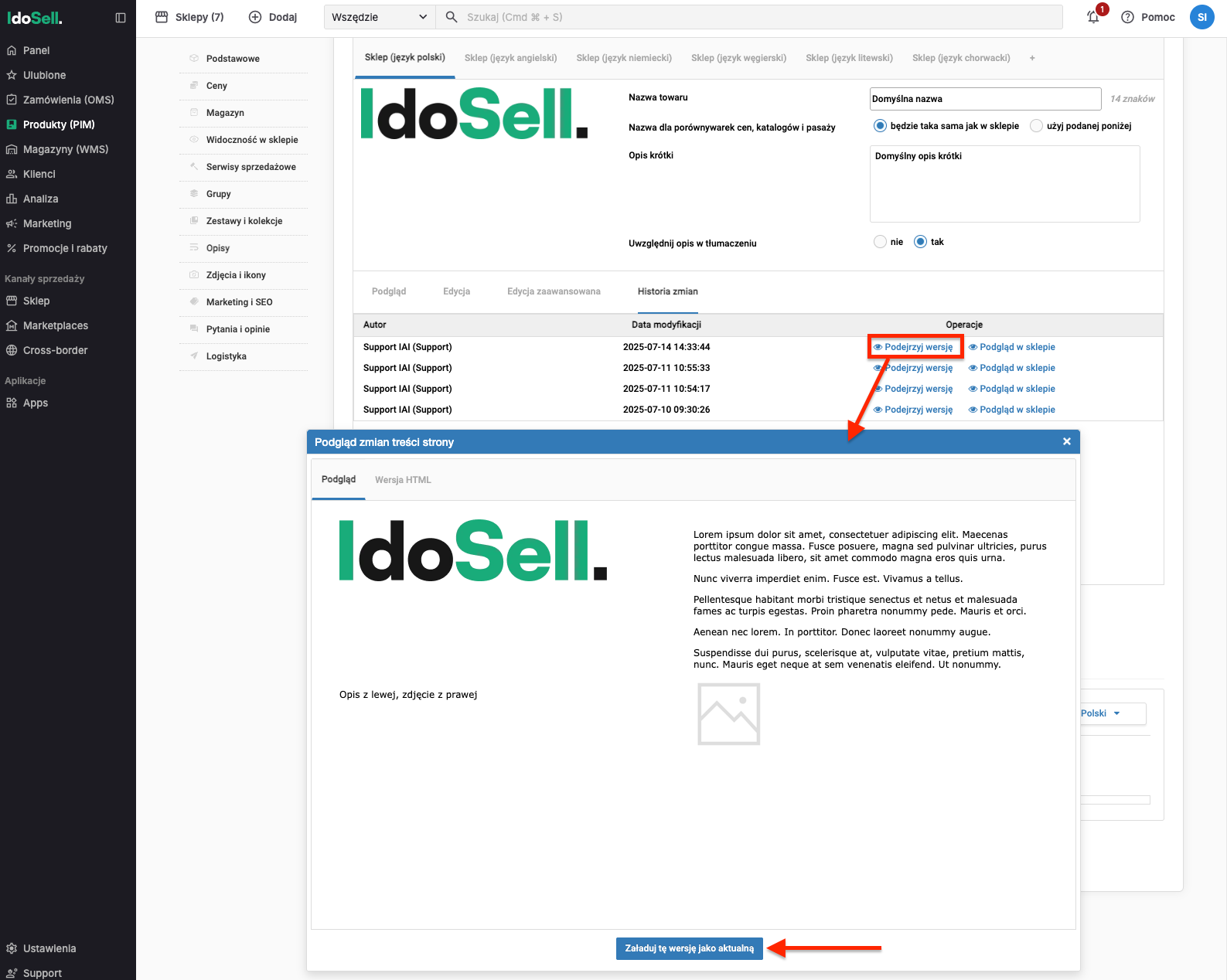This screenshot has width=1227, height=980.
Task: Click the Marketing megaphone icon
Action: [x=12, y=223]
